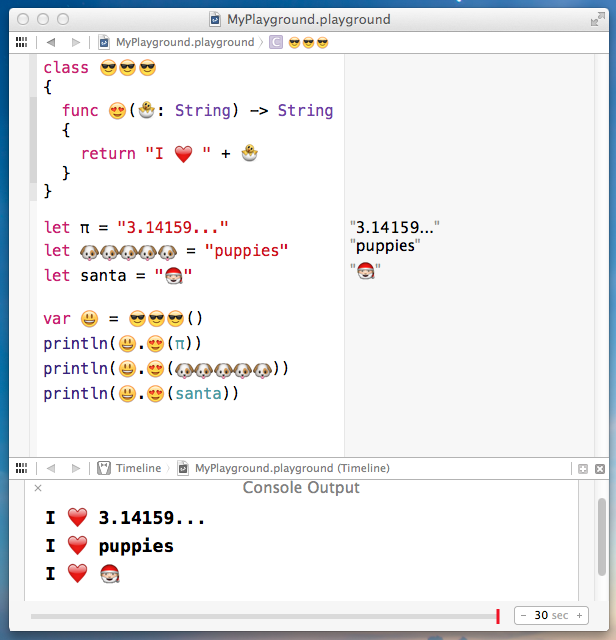The height and width of the screenshot is (640, 616).
Task: Open MyPlayground.playground breadcrumb in editor jump bar
Action: [185, 42]
